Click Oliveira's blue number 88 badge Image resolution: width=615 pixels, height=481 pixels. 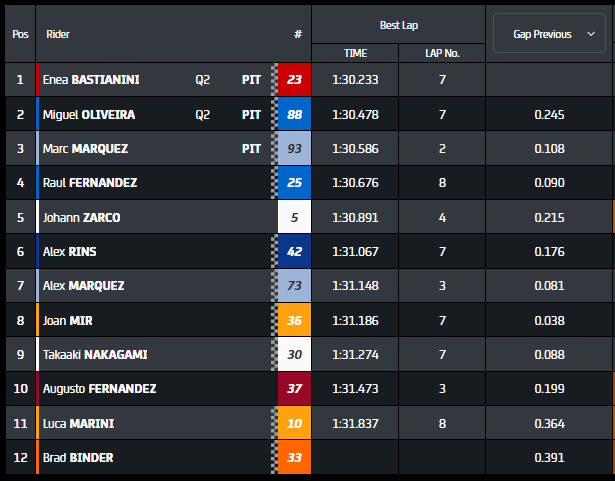294,115
